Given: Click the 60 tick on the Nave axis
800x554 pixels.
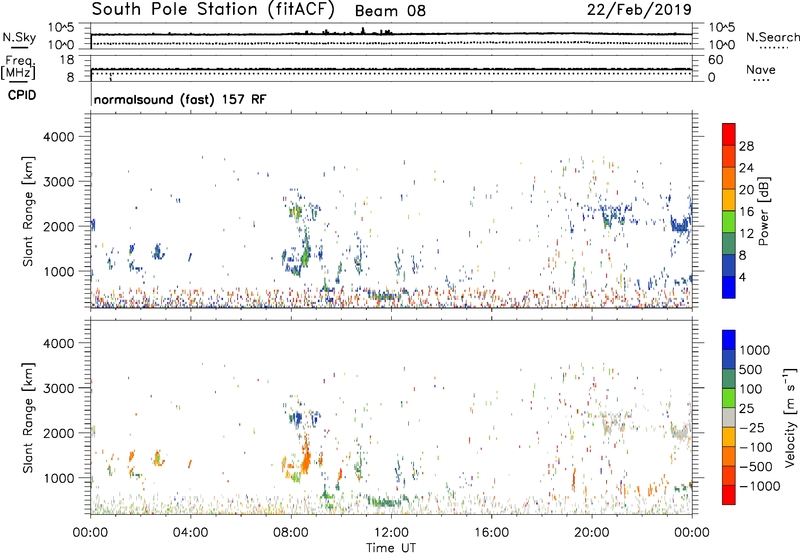Looking at the screenshot, I should coord(715,60).
